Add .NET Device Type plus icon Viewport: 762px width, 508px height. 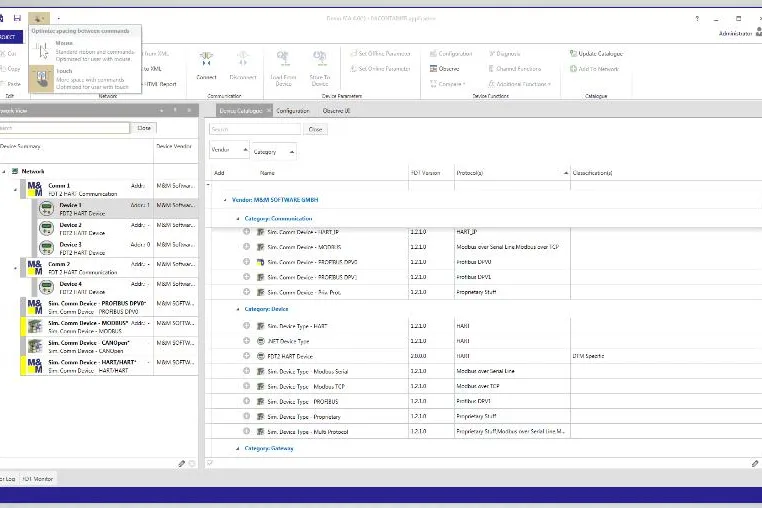point(246,341)
